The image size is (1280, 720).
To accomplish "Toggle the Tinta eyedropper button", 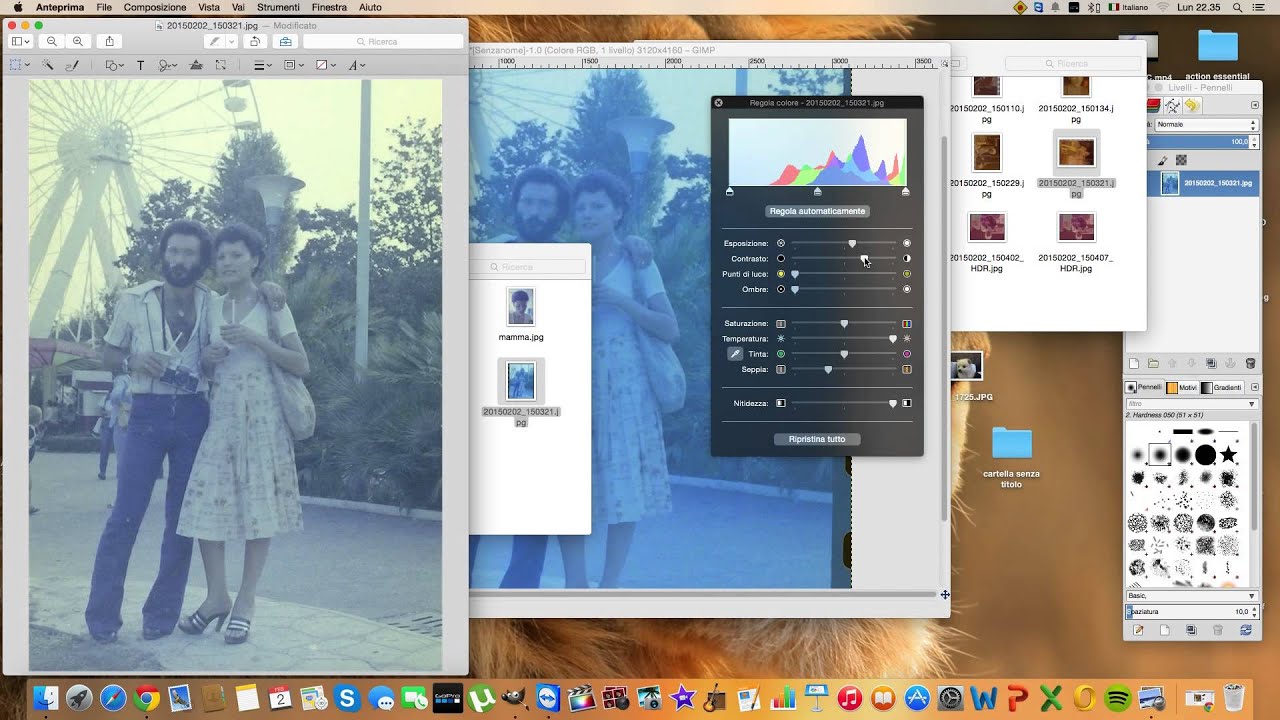I will [x=735, y=354].
